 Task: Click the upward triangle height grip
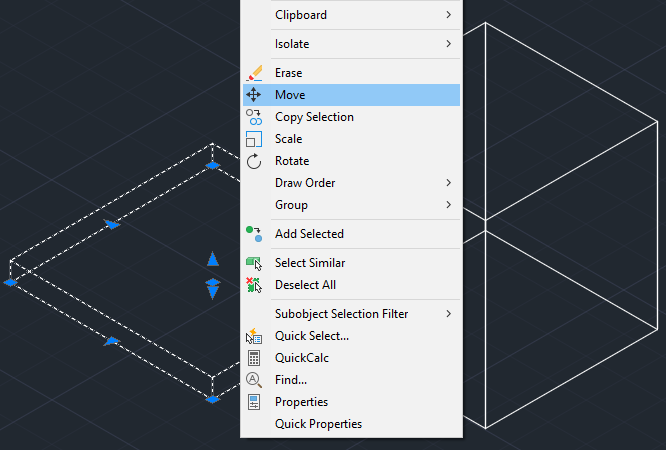213,259
